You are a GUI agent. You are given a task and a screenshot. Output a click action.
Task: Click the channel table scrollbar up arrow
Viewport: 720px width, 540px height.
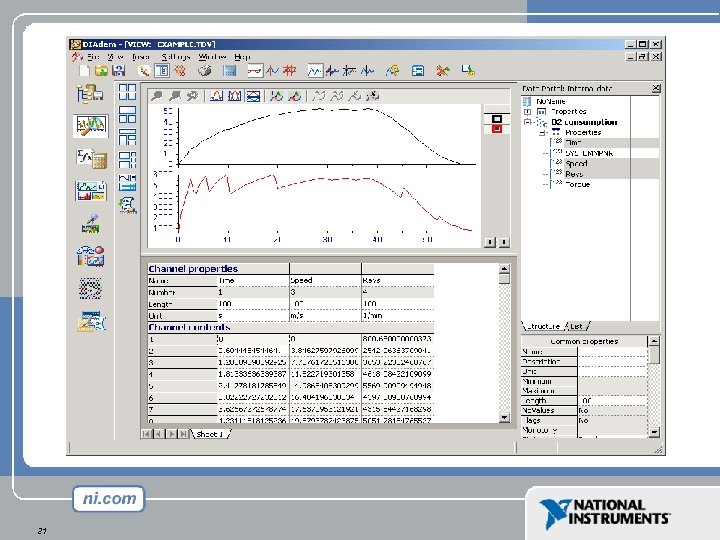(x=504, y=269)
